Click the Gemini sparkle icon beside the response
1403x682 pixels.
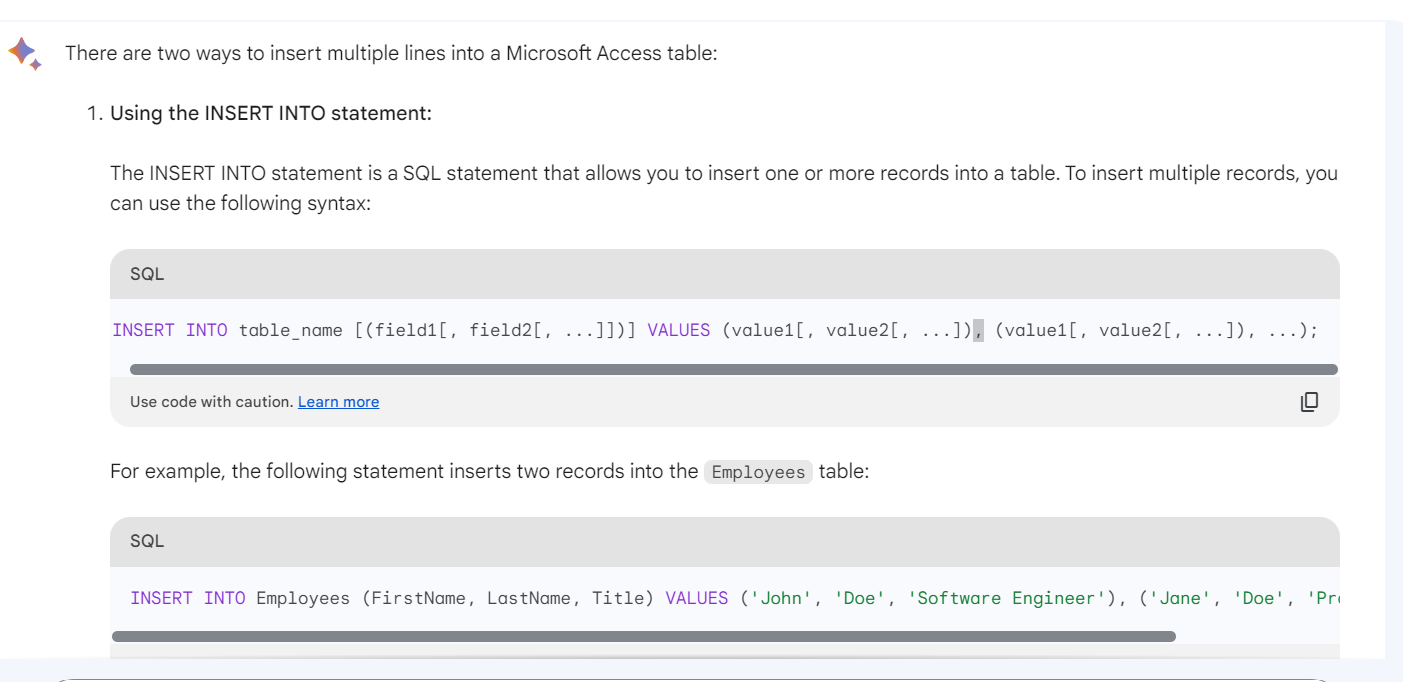tap(25, 53)
